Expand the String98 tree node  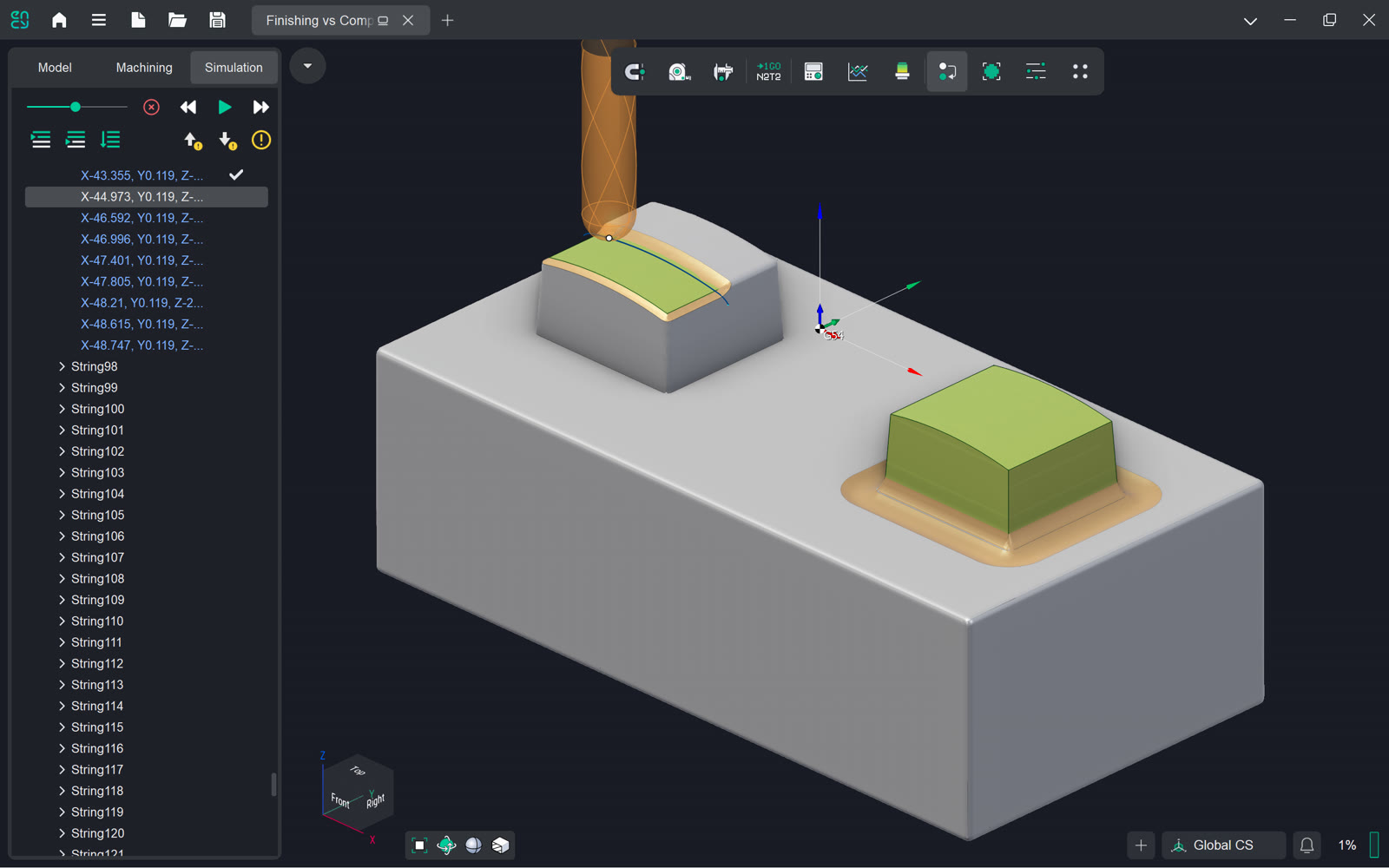62,366
